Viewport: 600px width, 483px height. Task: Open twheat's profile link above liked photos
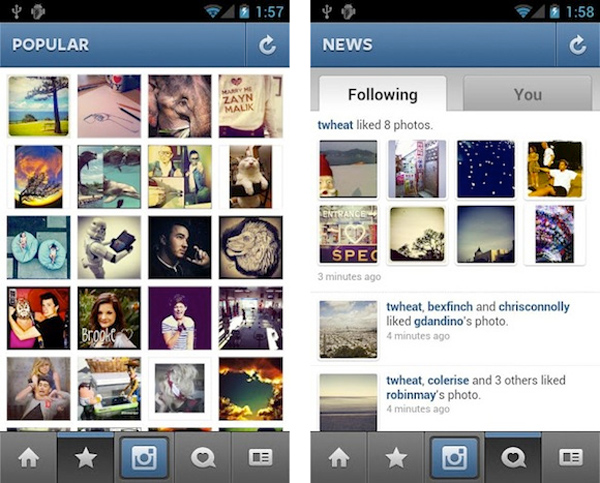coord(335,125)
